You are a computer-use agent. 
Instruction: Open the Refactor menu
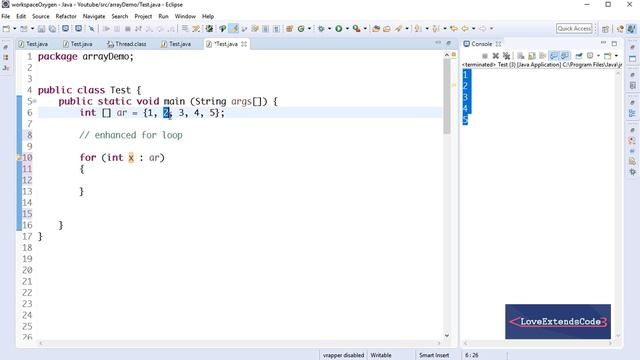click(66, 16)
